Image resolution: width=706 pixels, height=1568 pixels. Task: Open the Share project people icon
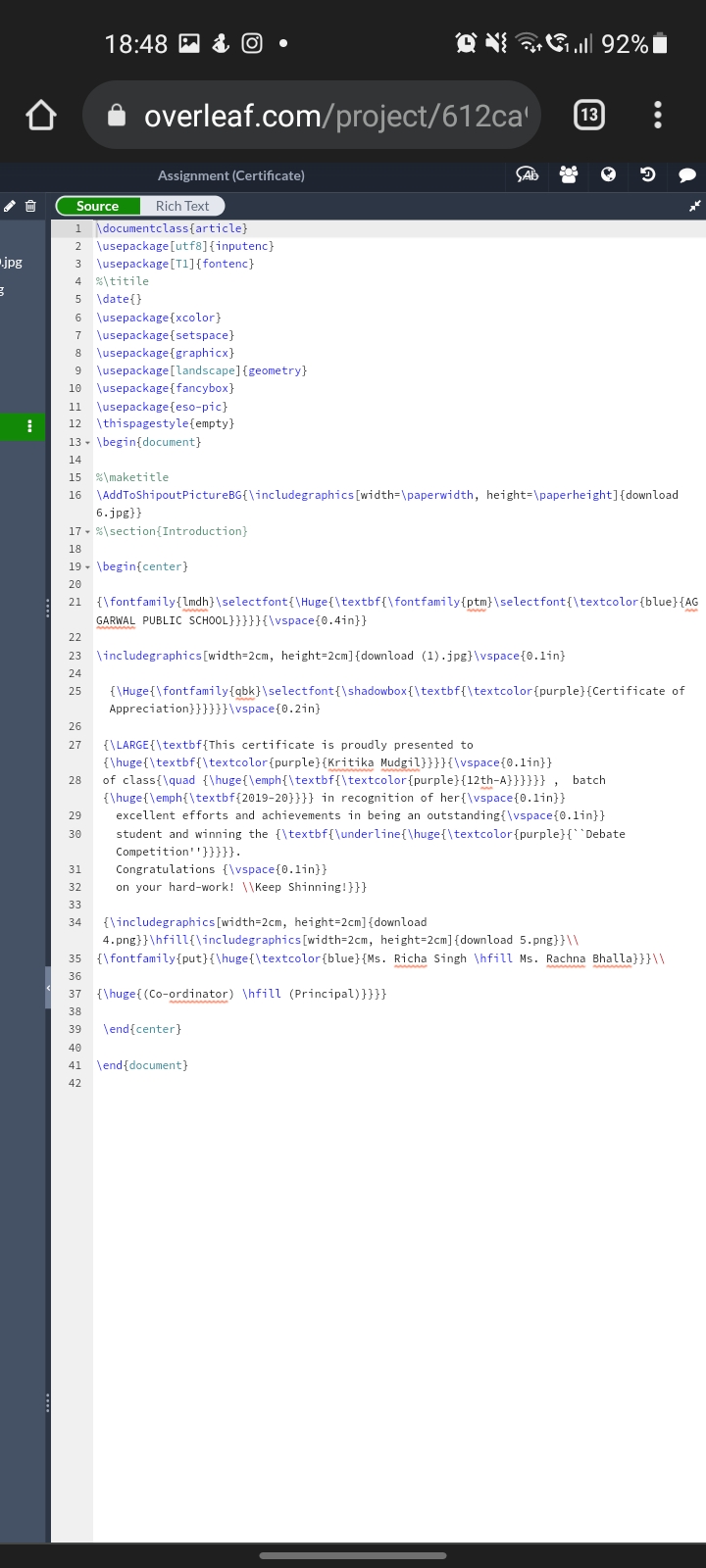point(569,174)
